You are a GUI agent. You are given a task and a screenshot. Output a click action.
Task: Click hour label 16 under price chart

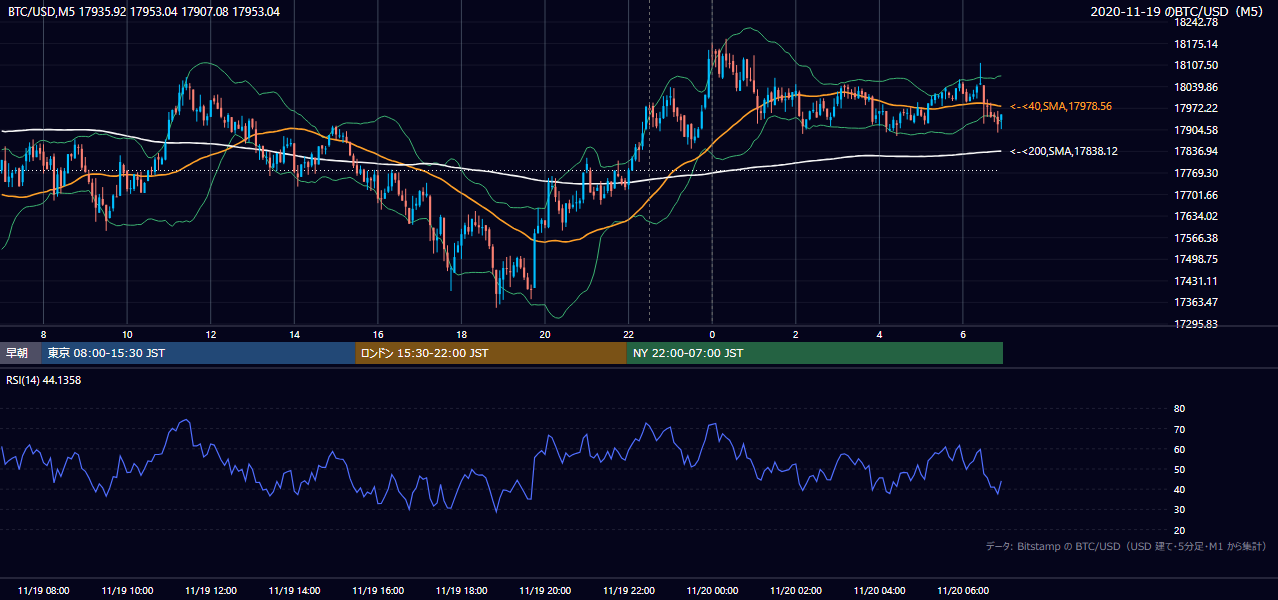(378, 334)
